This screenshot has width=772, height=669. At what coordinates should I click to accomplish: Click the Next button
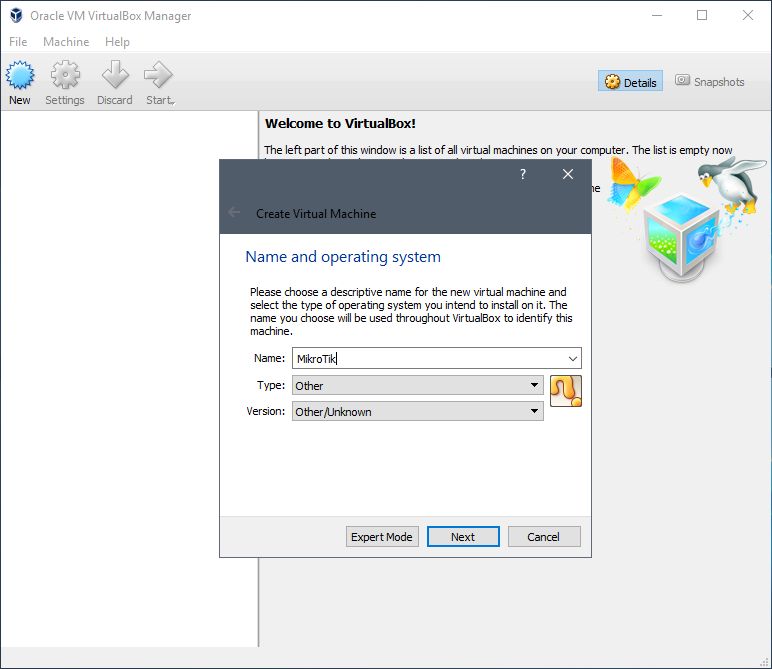coord(463,537)
